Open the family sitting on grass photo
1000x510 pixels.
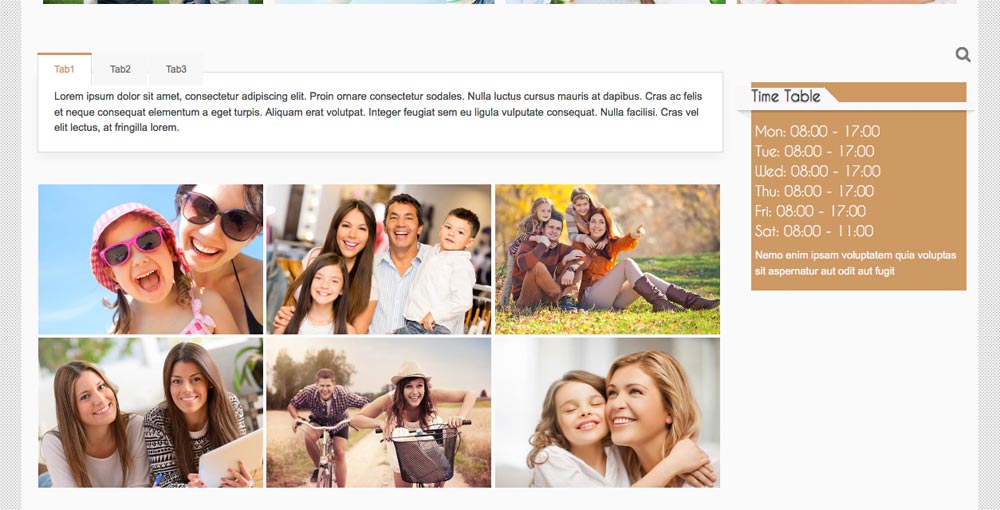(607, 259)
